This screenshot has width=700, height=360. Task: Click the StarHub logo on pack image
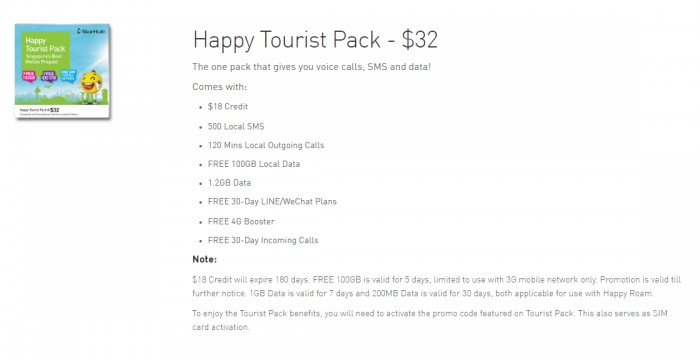click(x=92, y=31)
